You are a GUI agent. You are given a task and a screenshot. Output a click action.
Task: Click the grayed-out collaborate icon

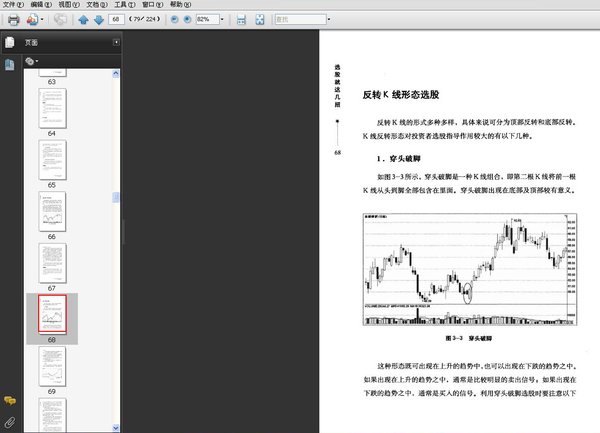[60, 19]
